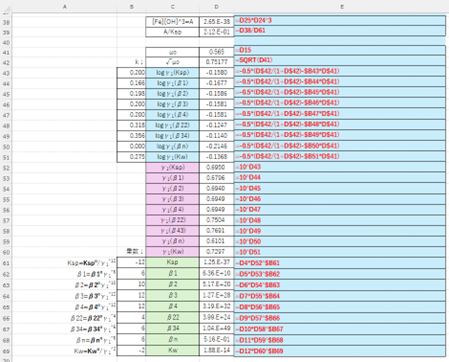Click the value 1.25E-37
Screen dimensions: 449x362
217,262
